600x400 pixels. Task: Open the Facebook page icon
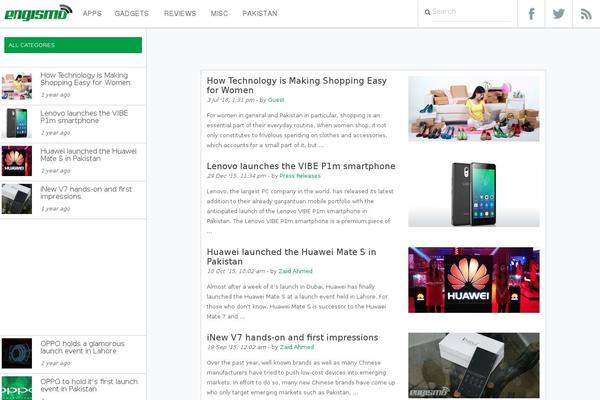point(531,14)
